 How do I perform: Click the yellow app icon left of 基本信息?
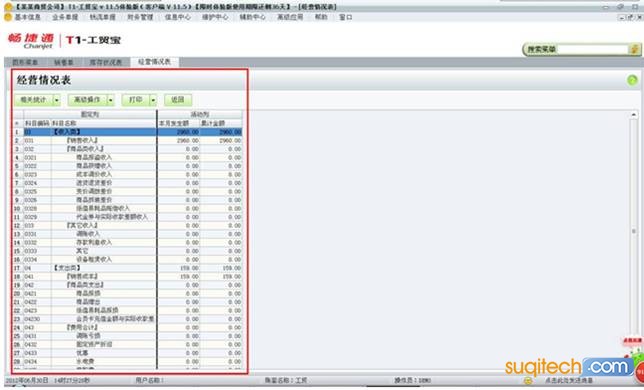pyautogui.click(x=8, y=17)
